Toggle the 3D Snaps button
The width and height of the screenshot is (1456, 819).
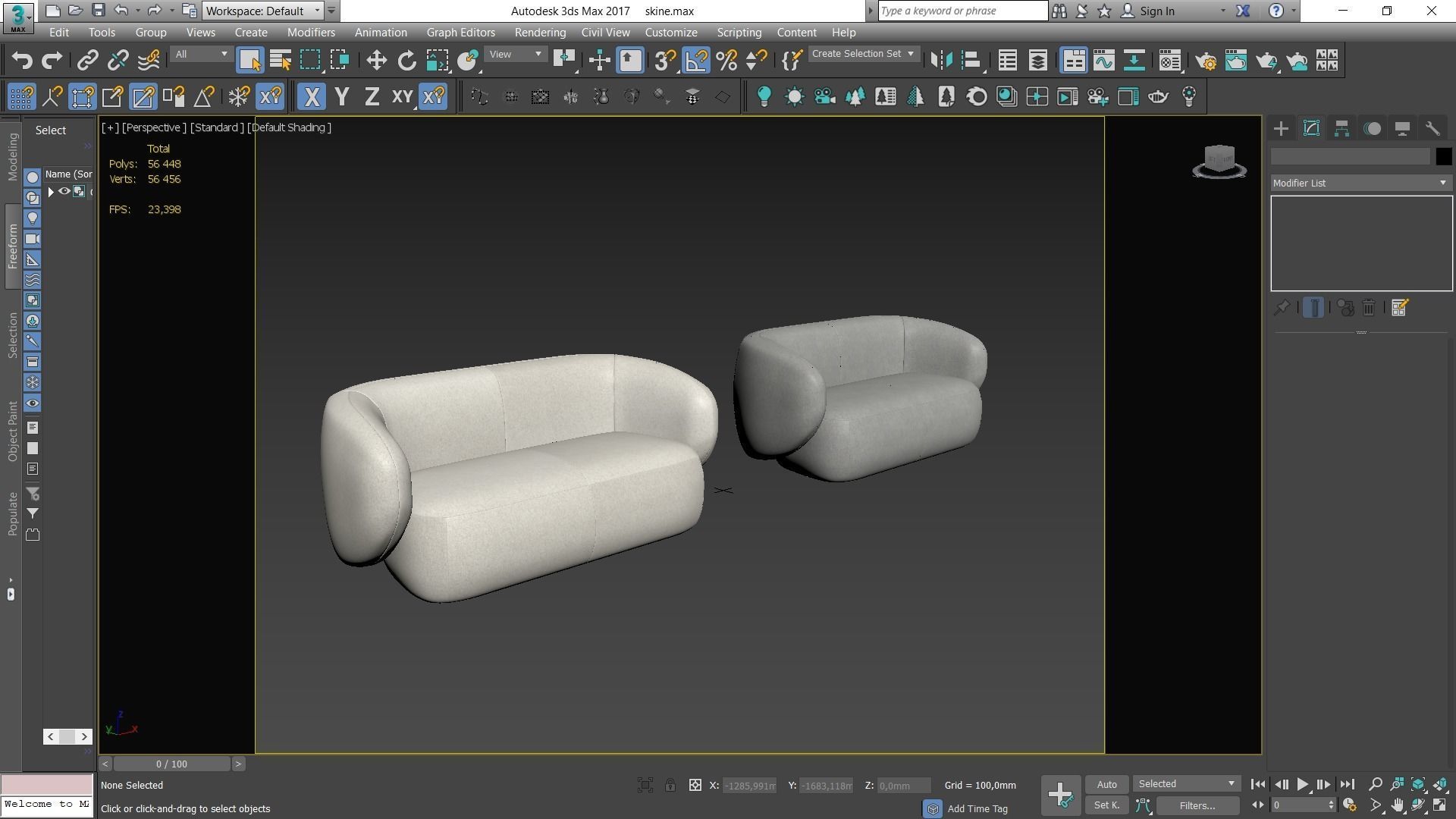tap(665, 60)
